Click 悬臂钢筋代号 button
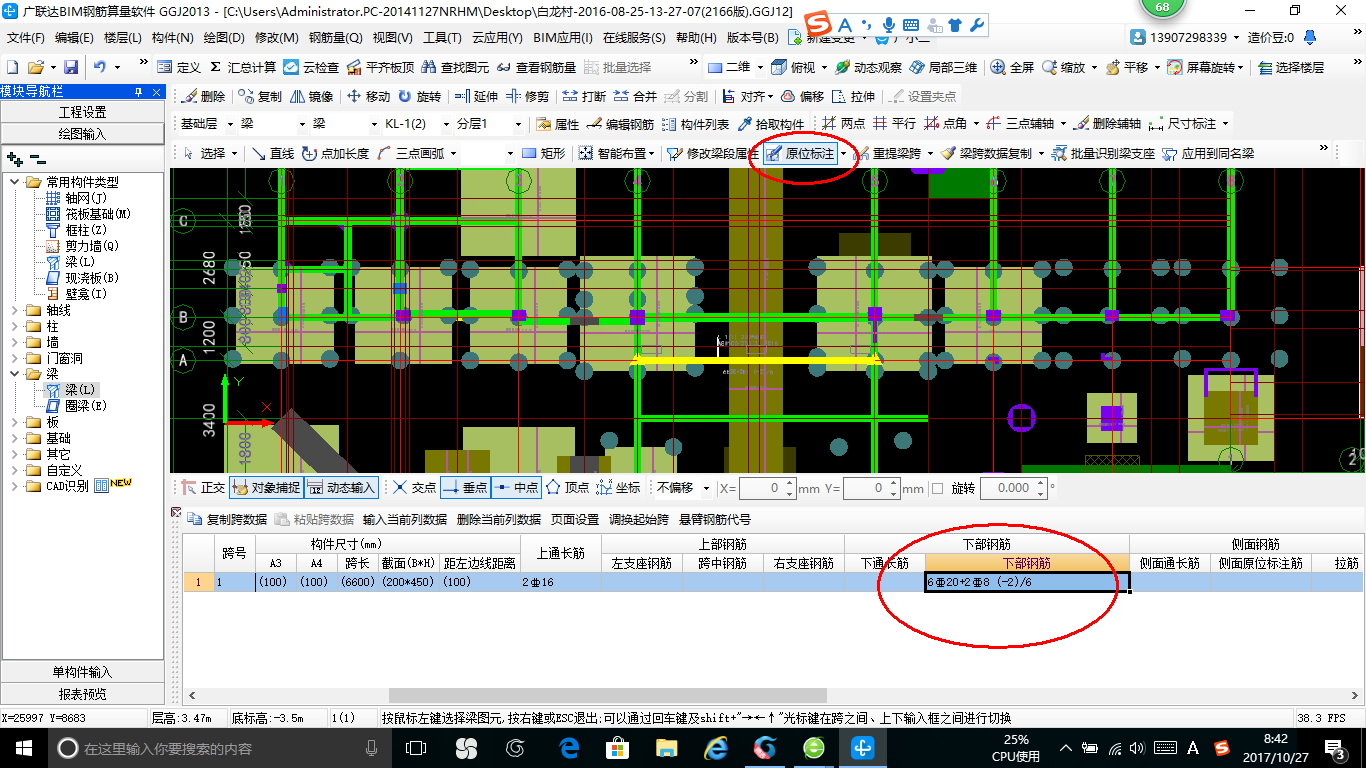1366x768 pixels. tap(715, 520)
